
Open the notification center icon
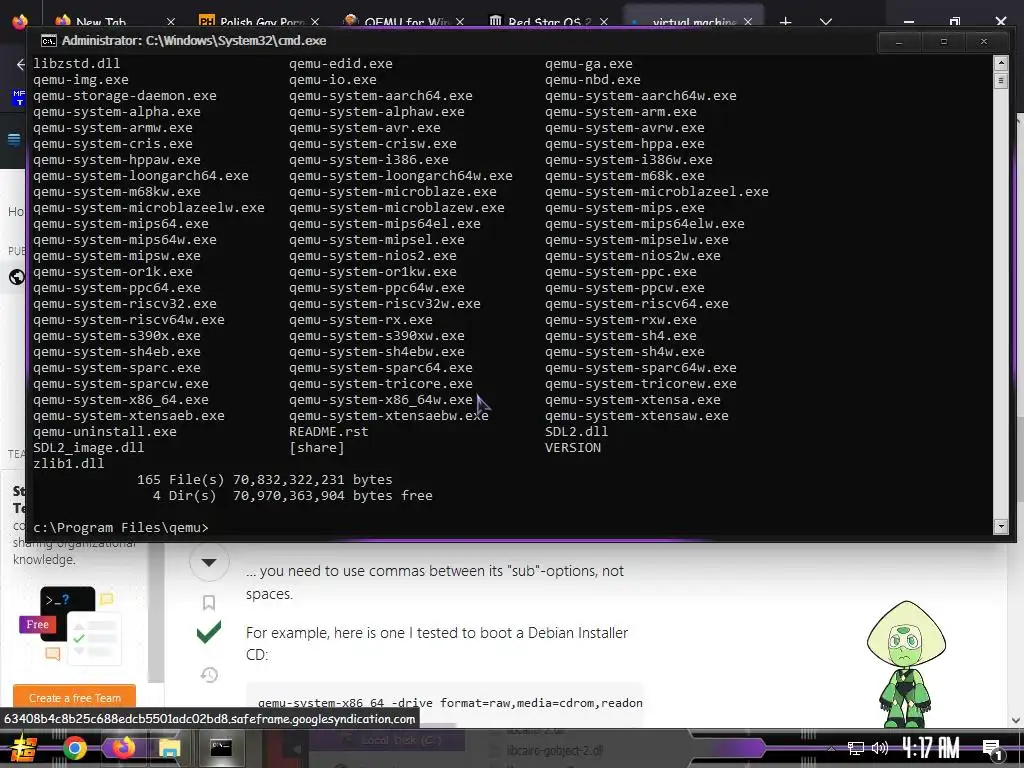click(992, 749)
